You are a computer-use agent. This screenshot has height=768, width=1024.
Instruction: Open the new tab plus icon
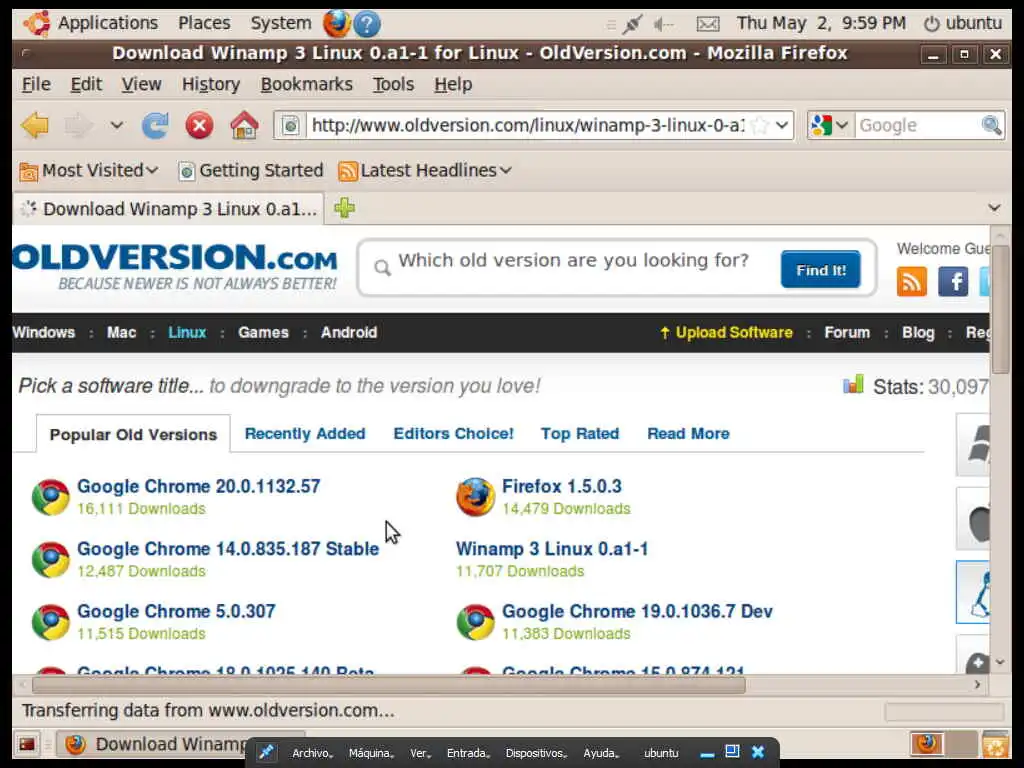344,208
